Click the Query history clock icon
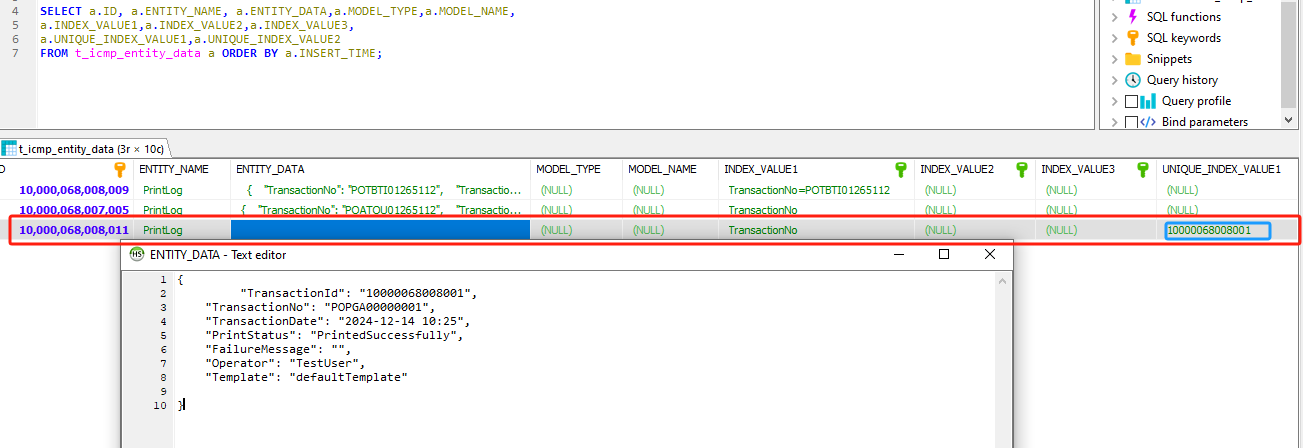The width and height of the screenshot is (1303, 448). pos(1132,80)
